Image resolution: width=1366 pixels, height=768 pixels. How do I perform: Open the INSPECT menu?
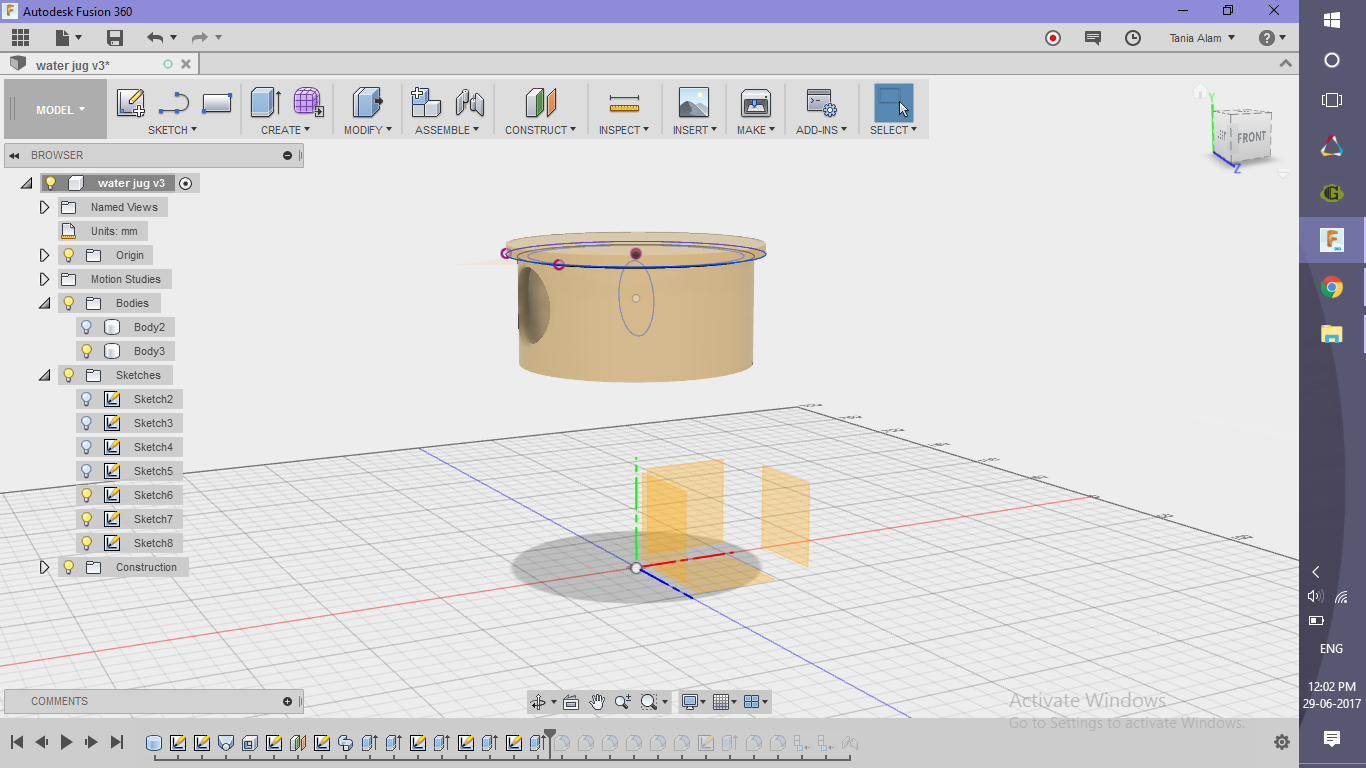[624, 130]
